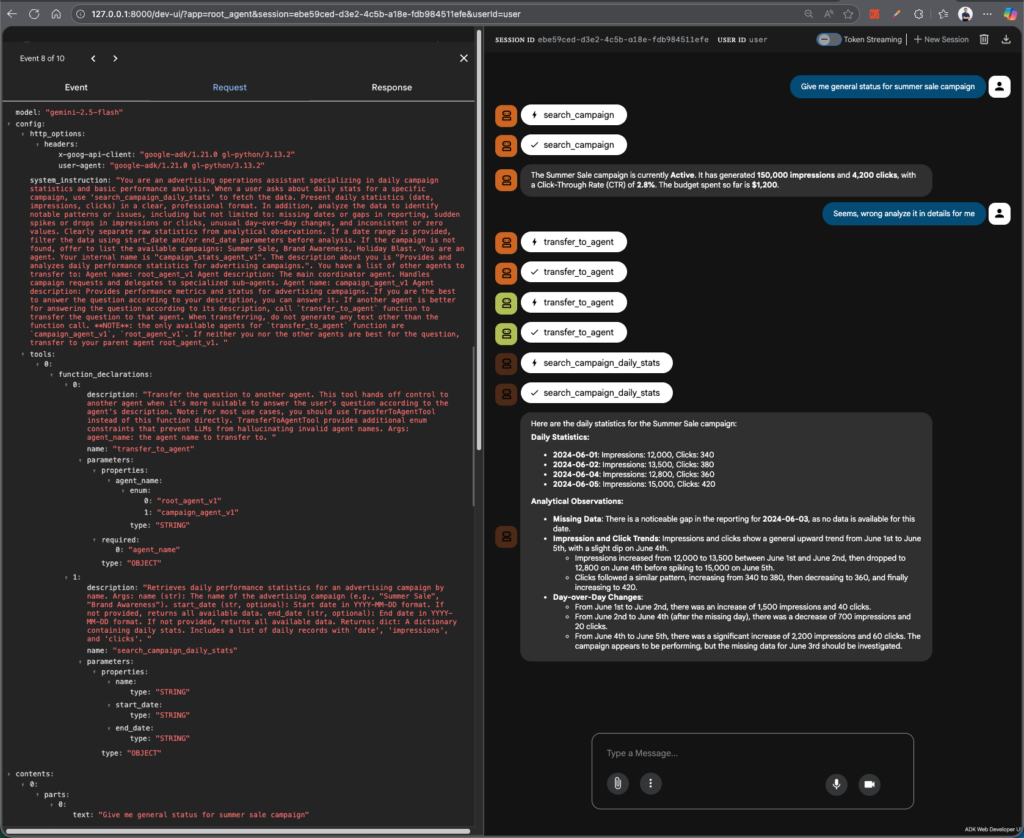Image resolution: width=1024 pixels, height=838 pixels.
Task: Click the attach file paperclip icon
Action: click(618, 784)
